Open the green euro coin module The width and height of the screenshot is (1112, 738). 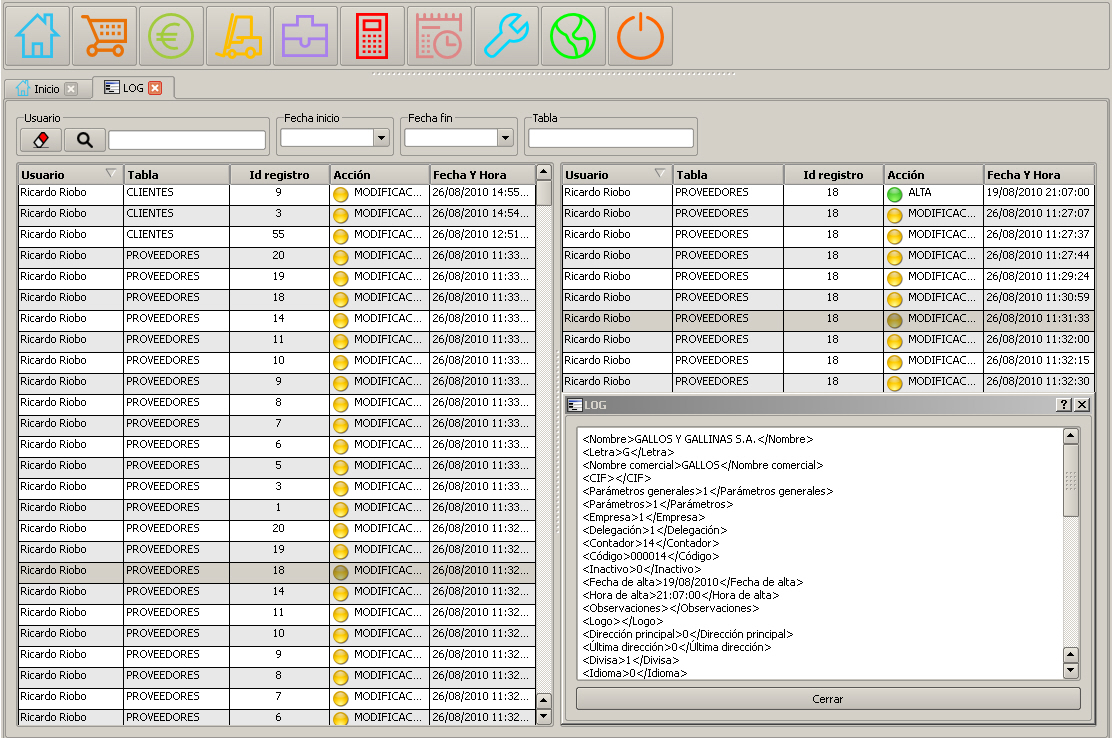(171, 36)
